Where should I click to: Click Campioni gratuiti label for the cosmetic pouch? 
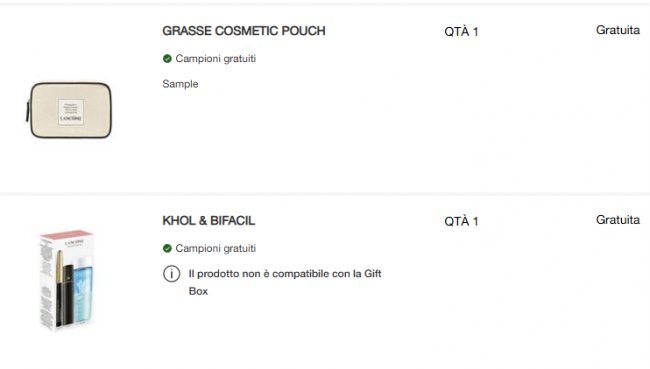coord(216,59)
